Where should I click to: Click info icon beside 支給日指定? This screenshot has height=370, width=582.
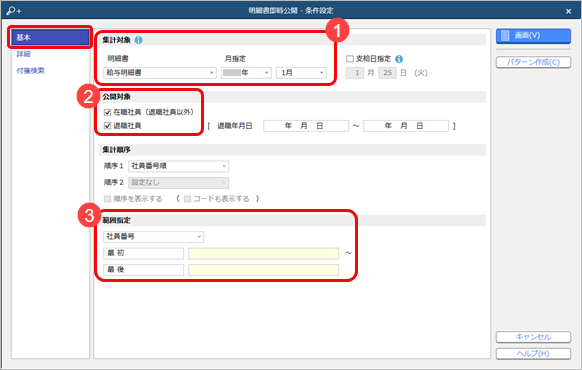point(399,59)
